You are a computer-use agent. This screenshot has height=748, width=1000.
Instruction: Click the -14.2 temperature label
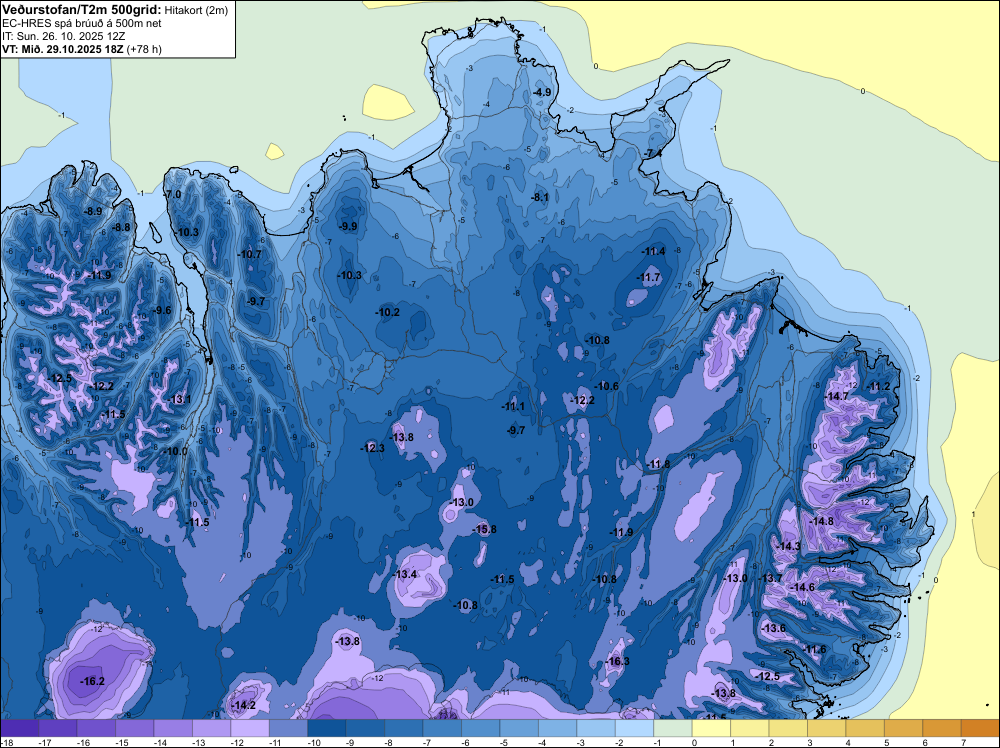point(243,705)
